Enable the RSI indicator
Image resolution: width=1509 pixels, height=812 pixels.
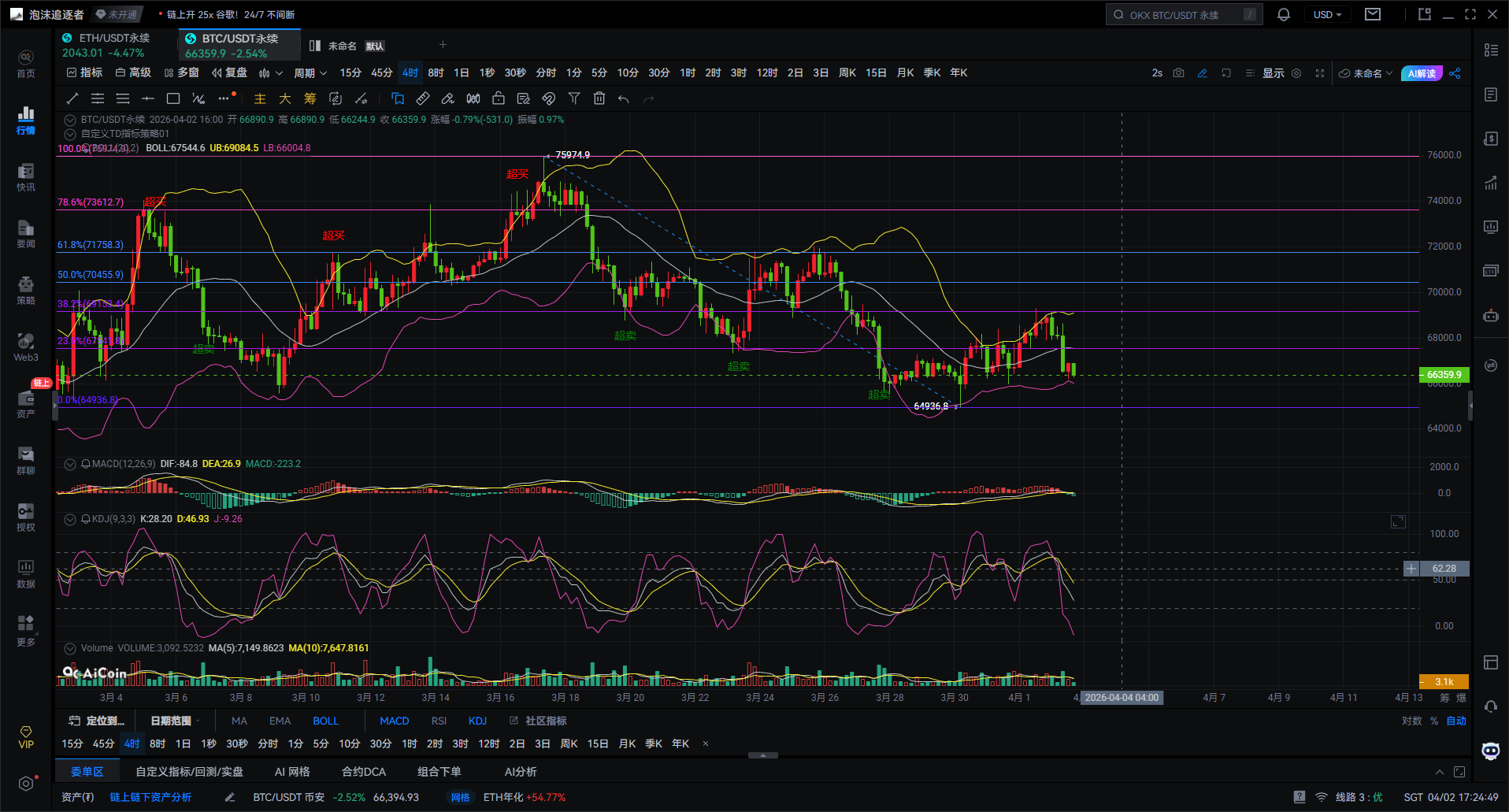[439, 721]
